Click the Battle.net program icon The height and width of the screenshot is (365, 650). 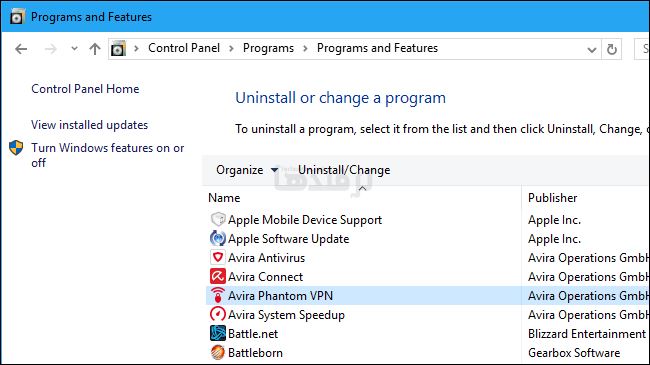(218, 333)
